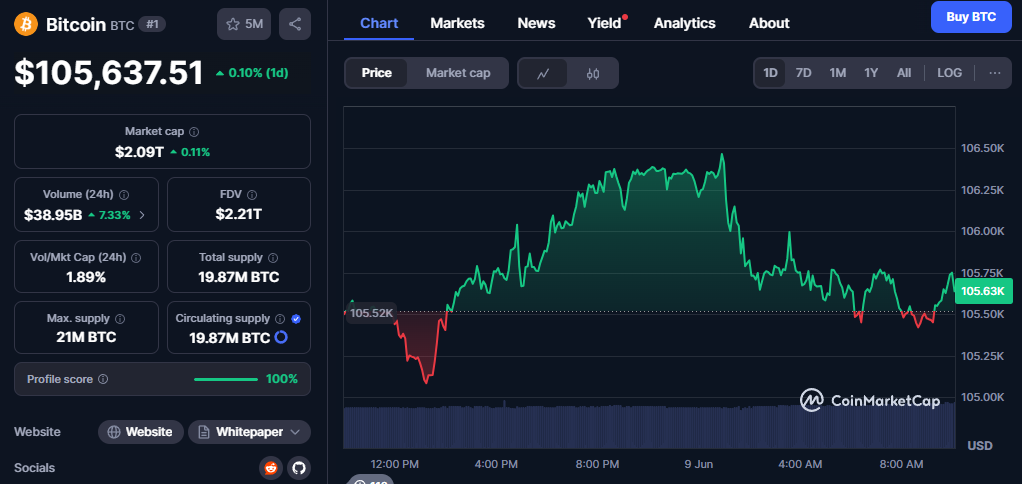1022x484 pixels.
Task: Set chart range to All
Action: [904, 73]
